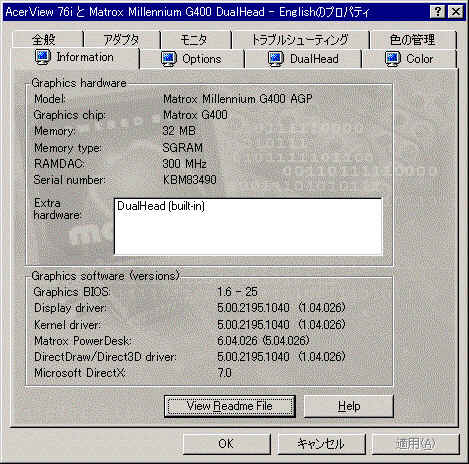Click the Graphics BIOS version 1.6 - 25
469x464 pixels.
237,292
